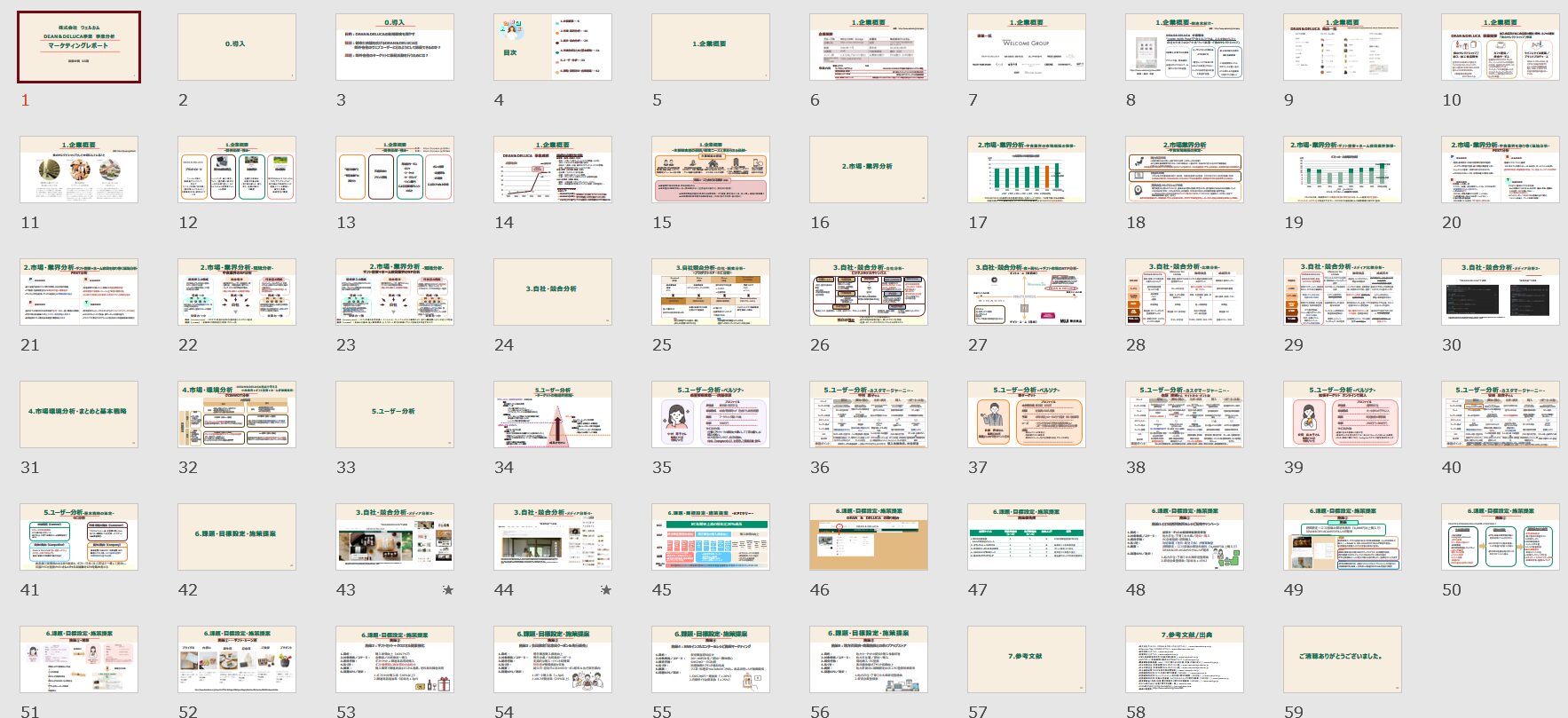Select slide 8 thumbnail
Screen dimensions: 1568x718
pyautogui.click(x=1185, y=47)
